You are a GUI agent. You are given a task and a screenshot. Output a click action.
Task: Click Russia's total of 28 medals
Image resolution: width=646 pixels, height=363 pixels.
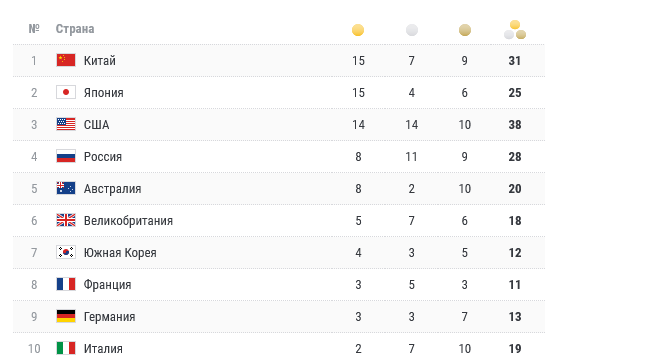point(515,157)
